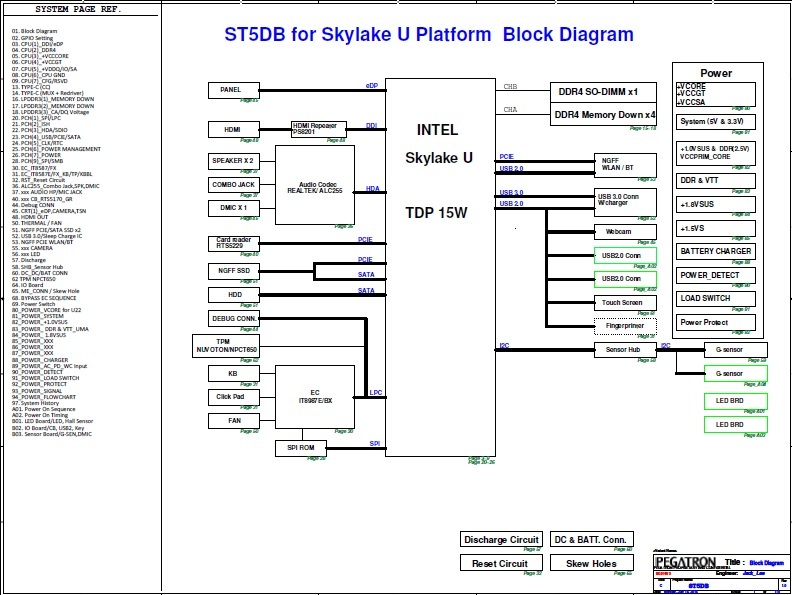Click the diagram title ST5DB for Skylake U

coord(428,34)
